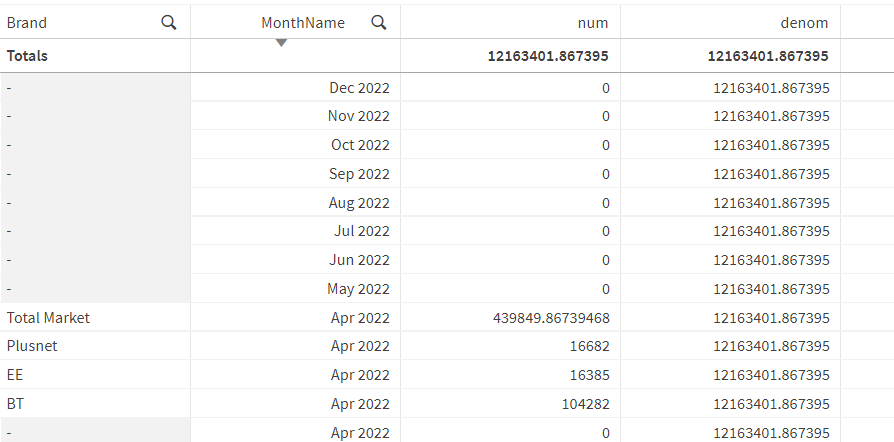This screenshot has height=442, width=894.
Task: Click the Brand column header label
Action: 27,22
